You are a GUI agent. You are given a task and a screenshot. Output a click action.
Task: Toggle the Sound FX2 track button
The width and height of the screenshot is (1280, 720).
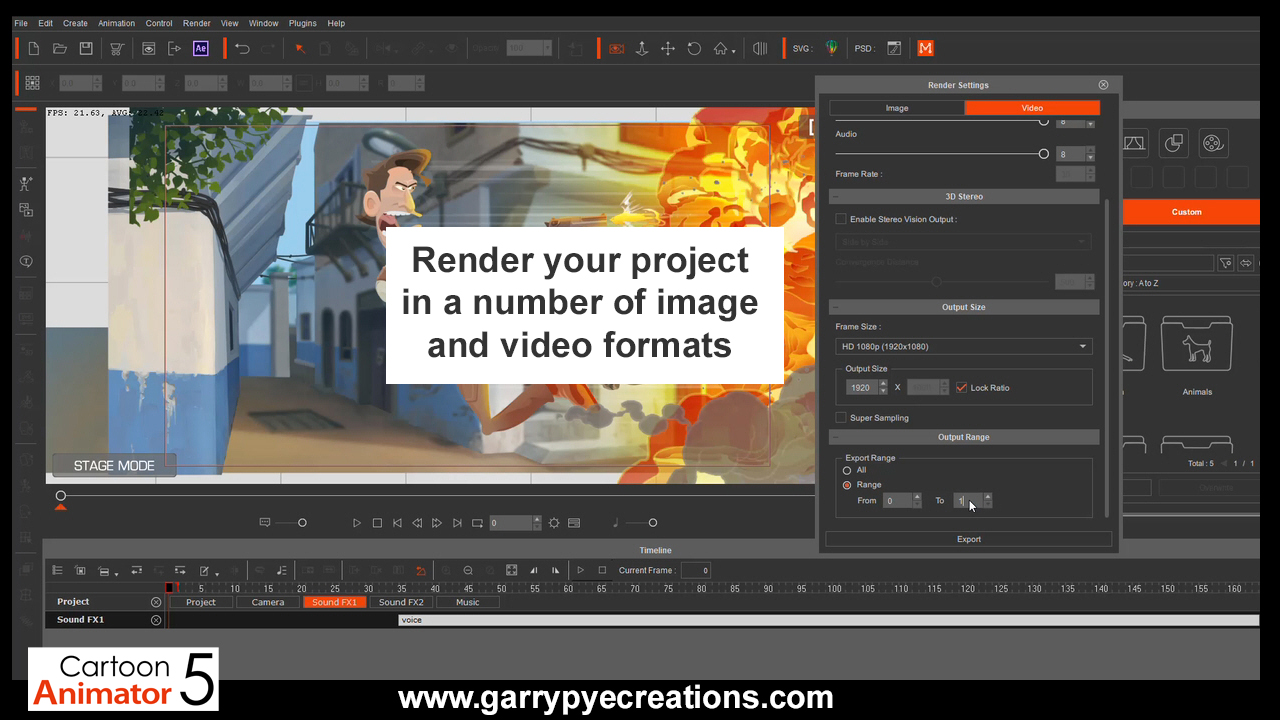point(401,602)
